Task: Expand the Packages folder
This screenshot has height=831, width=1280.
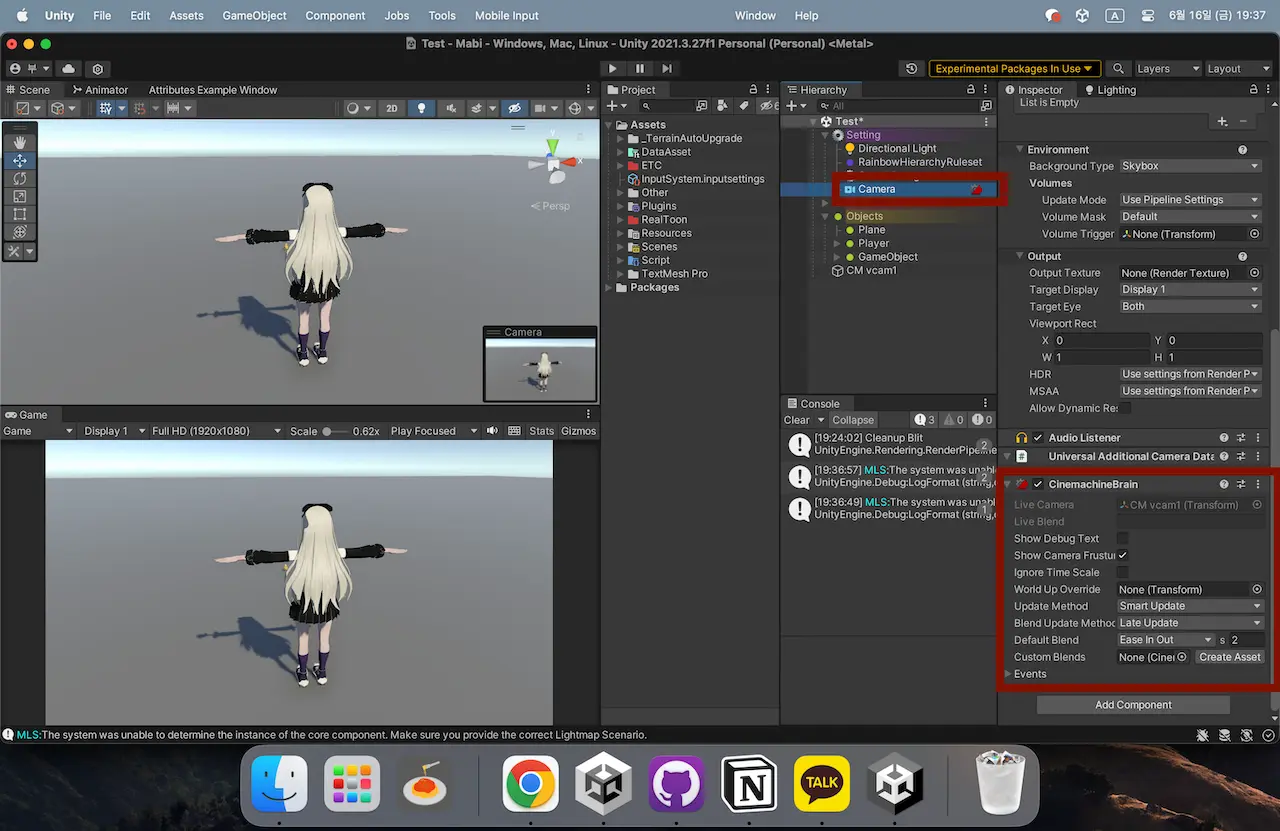Action: click(x=609, y=287)
